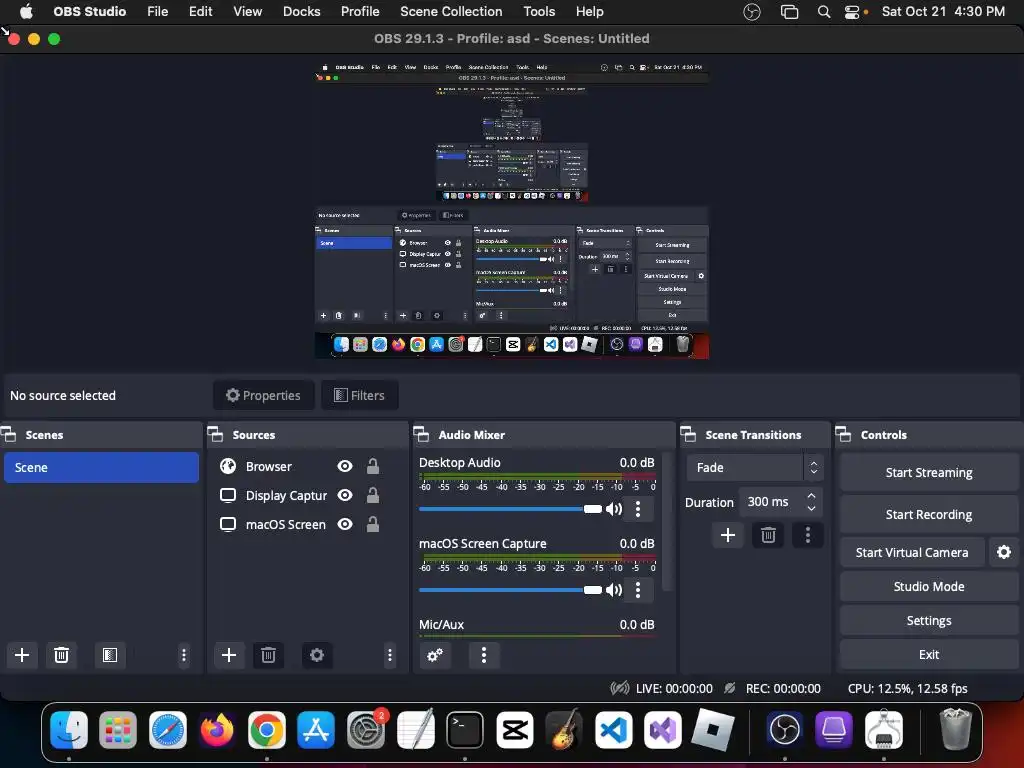
Task: Open the Profile menu
Action: 360,12
